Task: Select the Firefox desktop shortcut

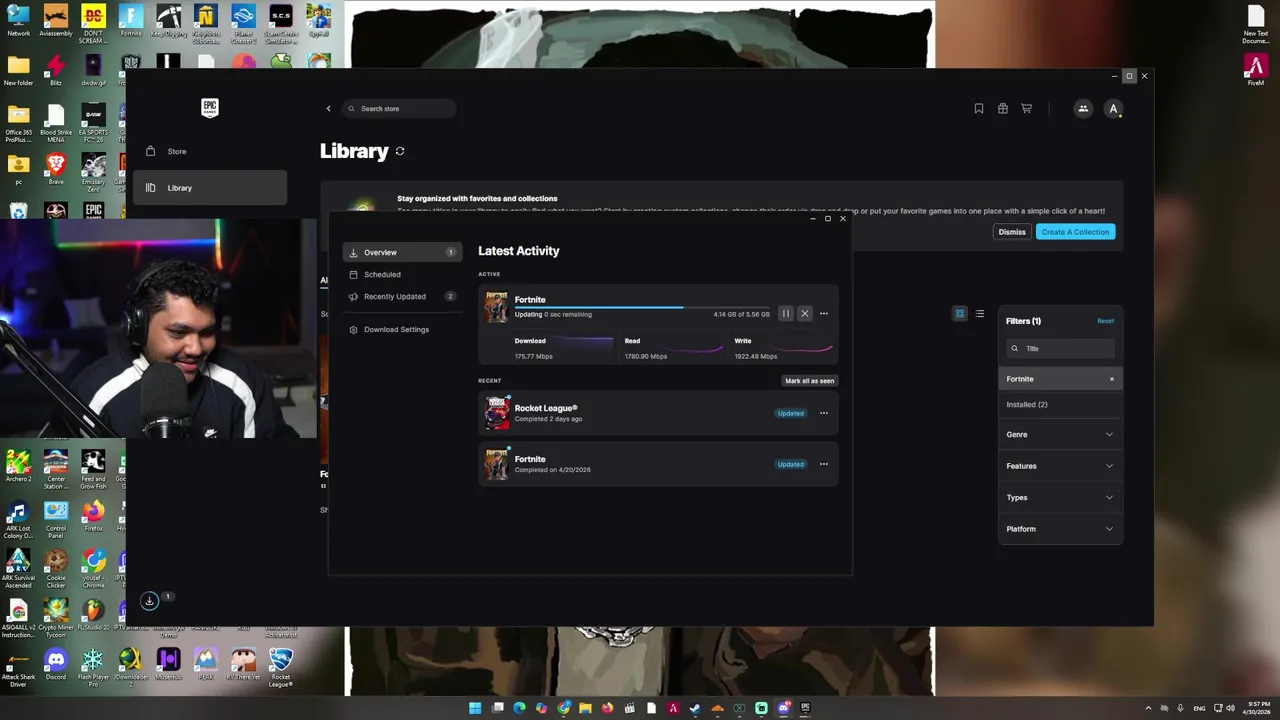Action: 93,517
